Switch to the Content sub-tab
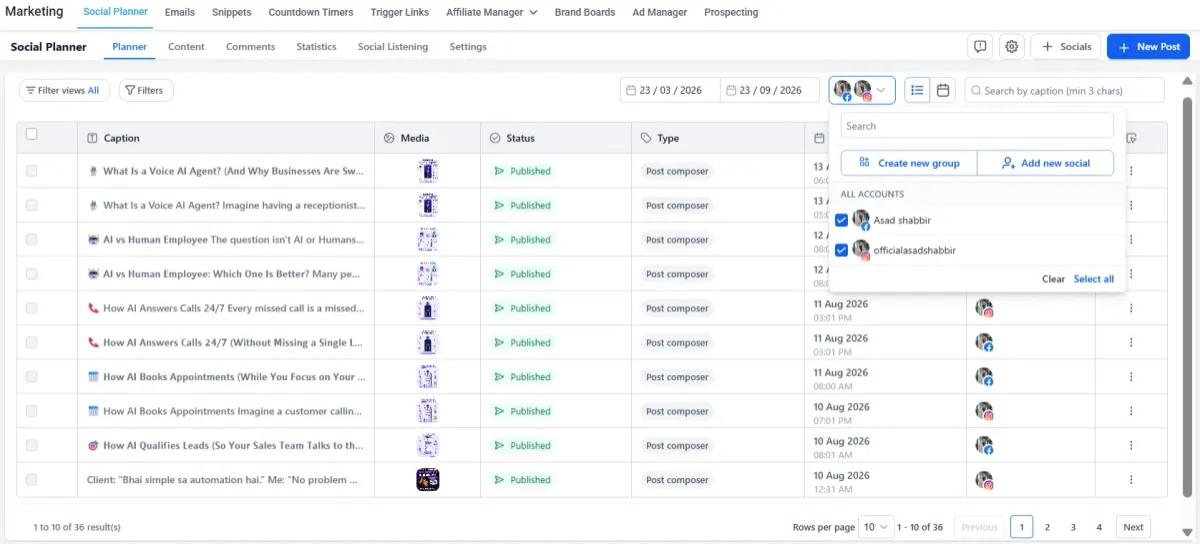1200x544 pixels. pyautogui.click(x=186, y=47)
